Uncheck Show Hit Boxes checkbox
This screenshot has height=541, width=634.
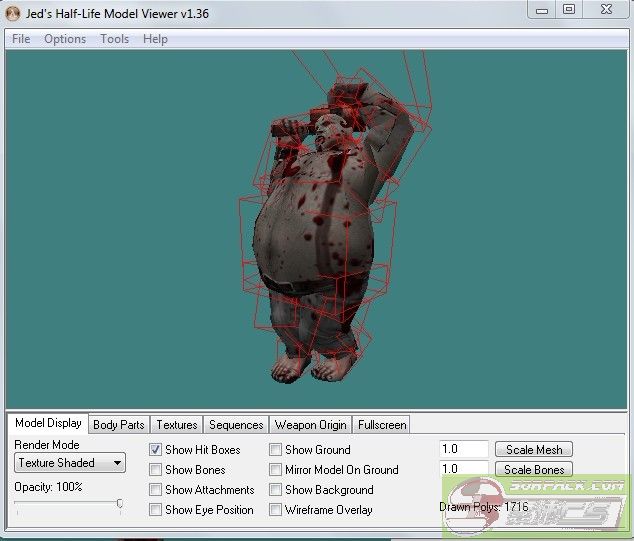click(156, 450)
